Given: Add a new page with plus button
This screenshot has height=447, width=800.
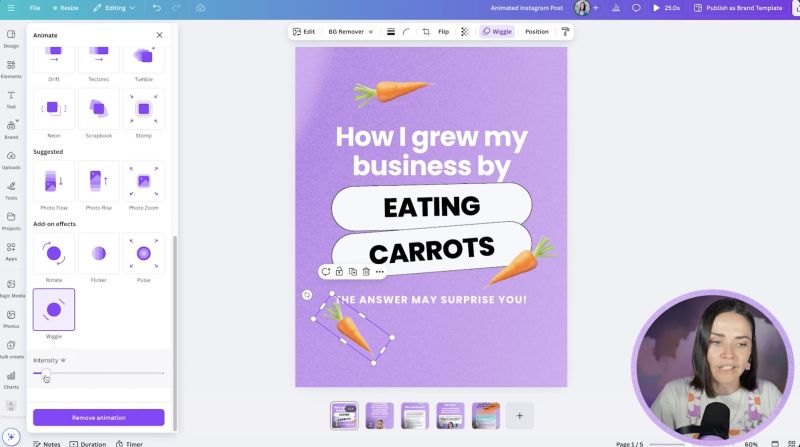Looking at the screenshot, I should (519, 415).
